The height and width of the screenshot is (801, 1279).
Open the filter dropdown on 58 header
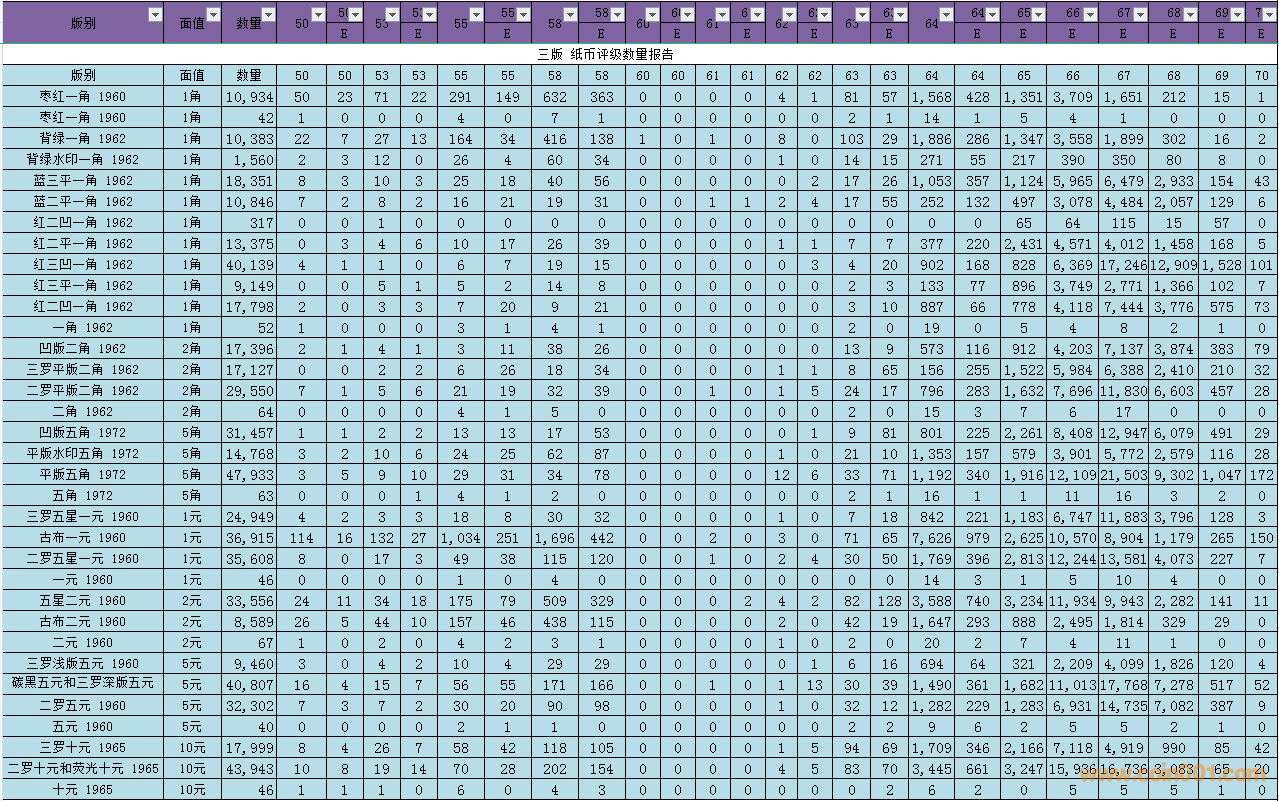570,14
